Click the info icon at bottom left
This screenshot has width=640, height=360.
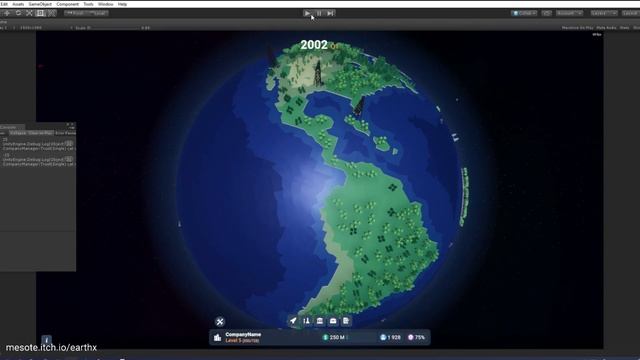46,340
